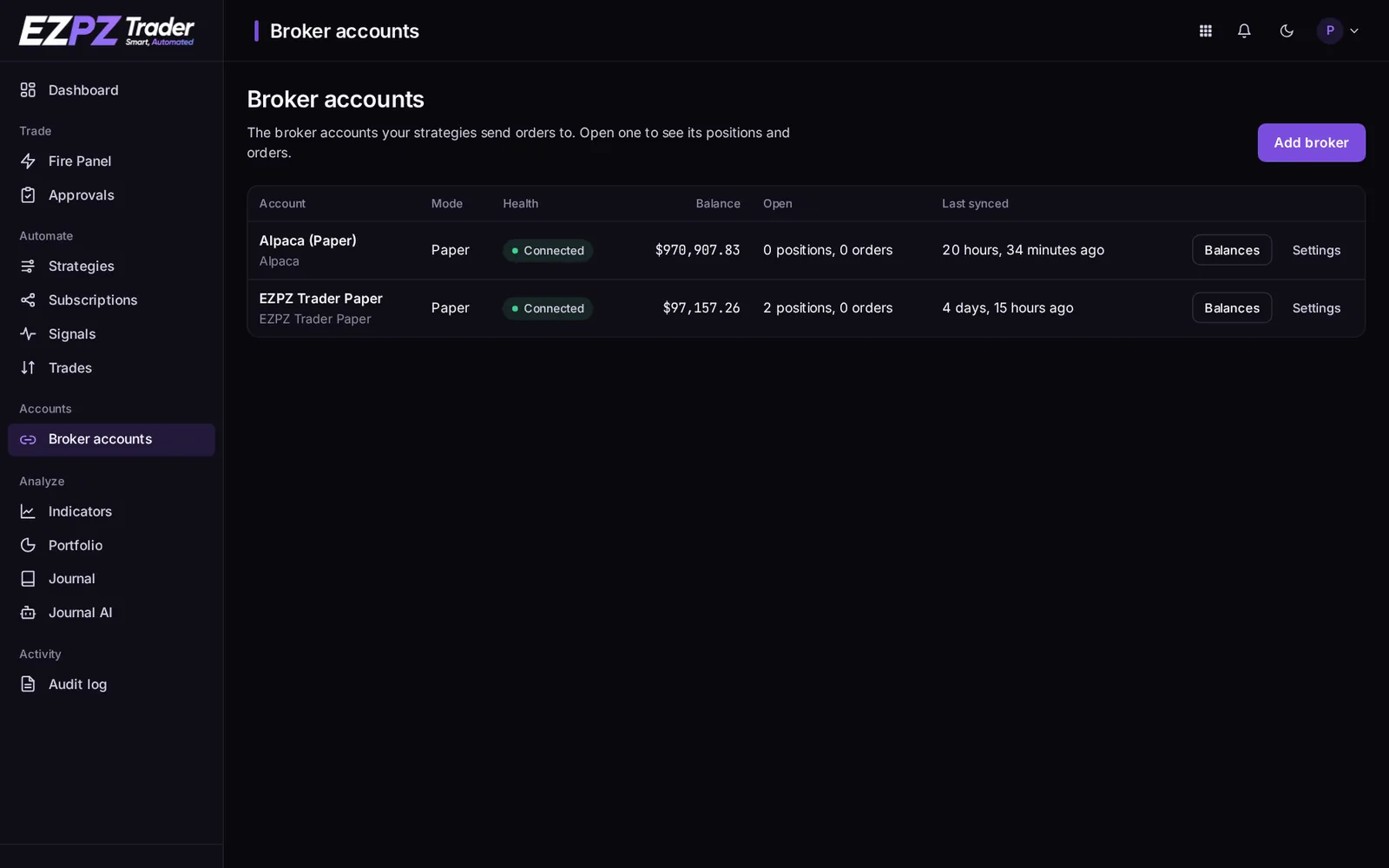Open Approvals menu item

(111, 195)
